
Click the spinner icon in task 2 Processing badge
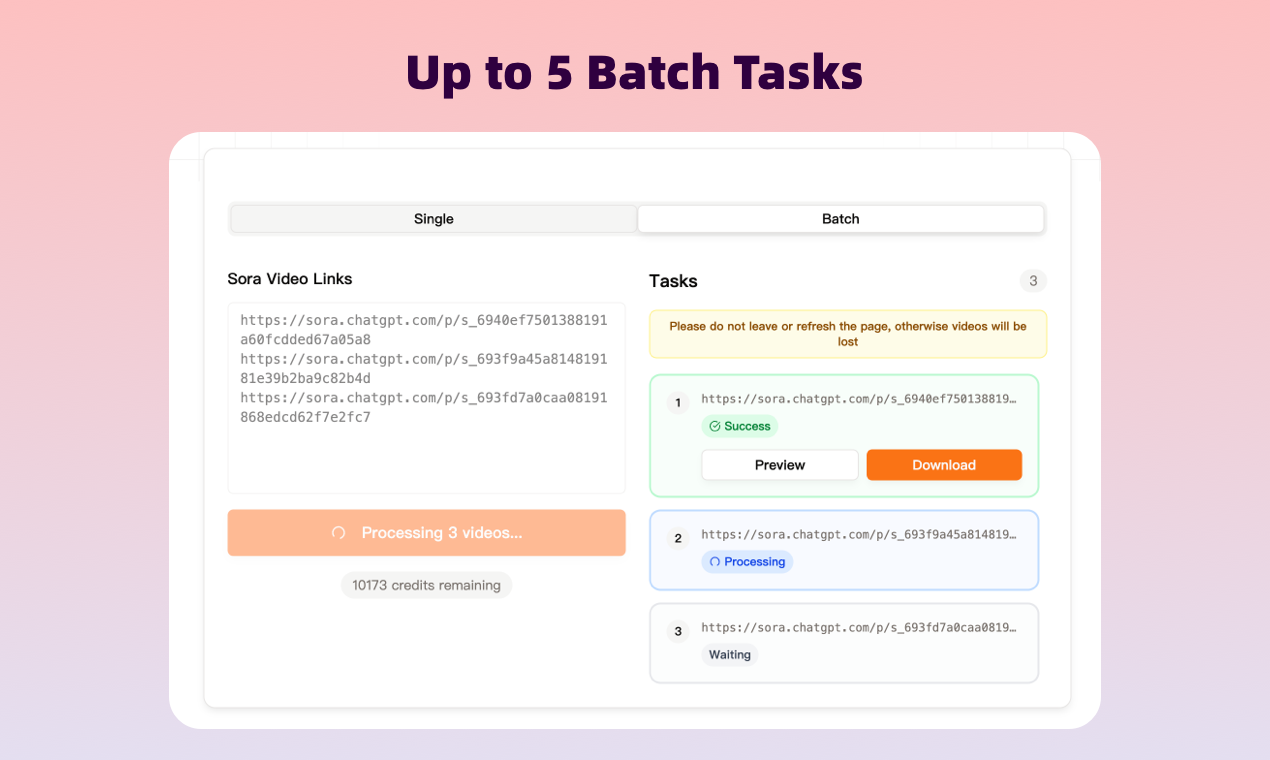[715, 562]
